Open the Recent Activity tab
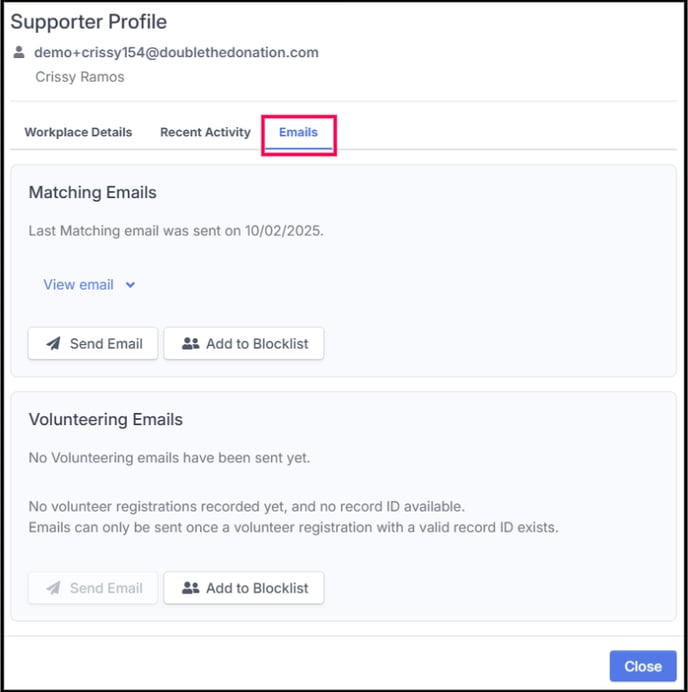The width and height of the screenshot is (688, 692). tap(205, 132)
